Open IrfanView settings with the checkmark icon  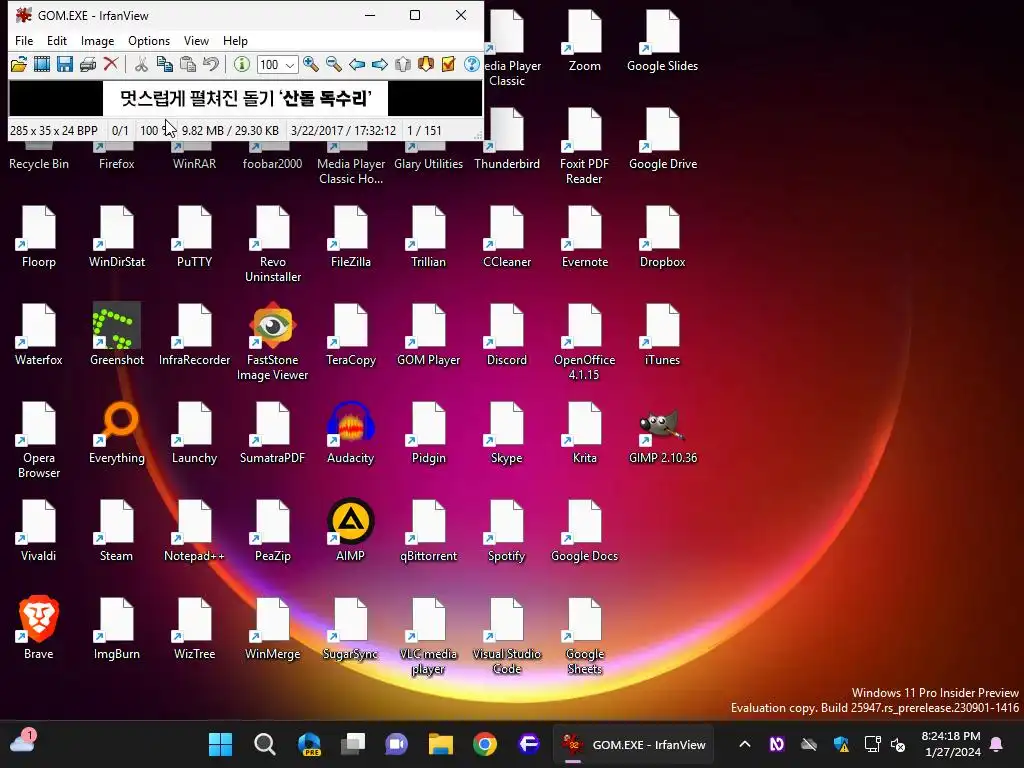[x=449, y=64]
